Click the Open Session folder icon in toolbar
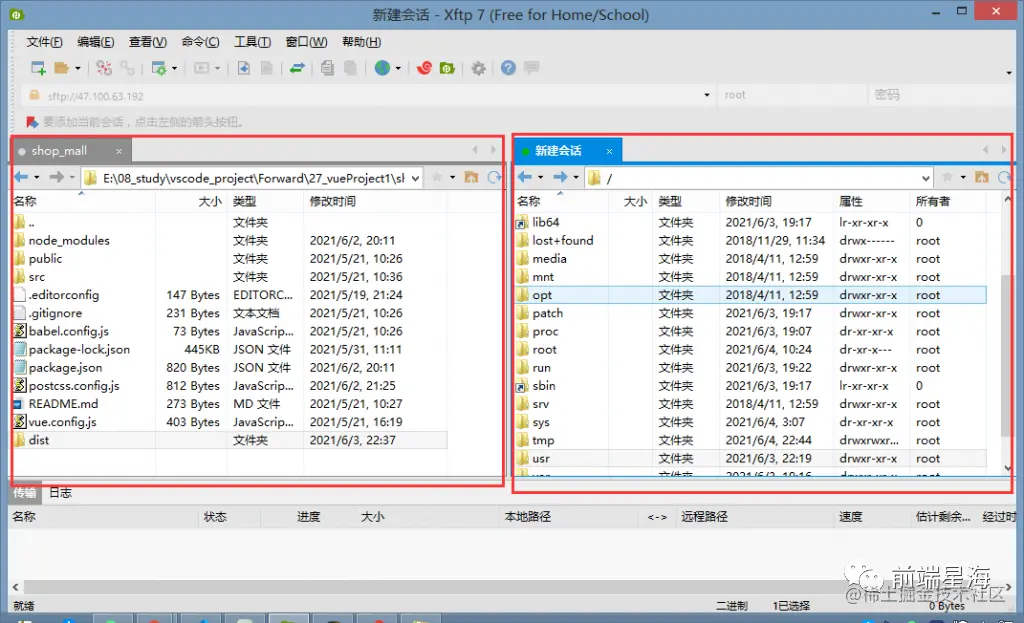This screenshot has height=623, width=1024. (x=62, y=68)
